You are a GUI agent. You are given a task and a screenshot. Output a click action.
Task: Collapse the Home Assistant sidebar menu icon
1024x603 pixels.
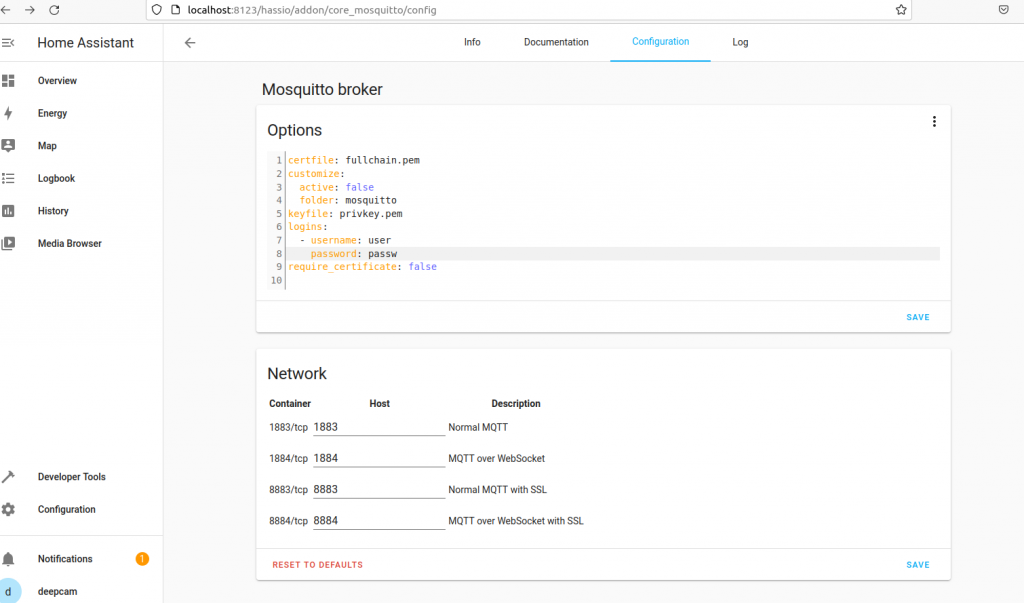(x=8, y=42)
